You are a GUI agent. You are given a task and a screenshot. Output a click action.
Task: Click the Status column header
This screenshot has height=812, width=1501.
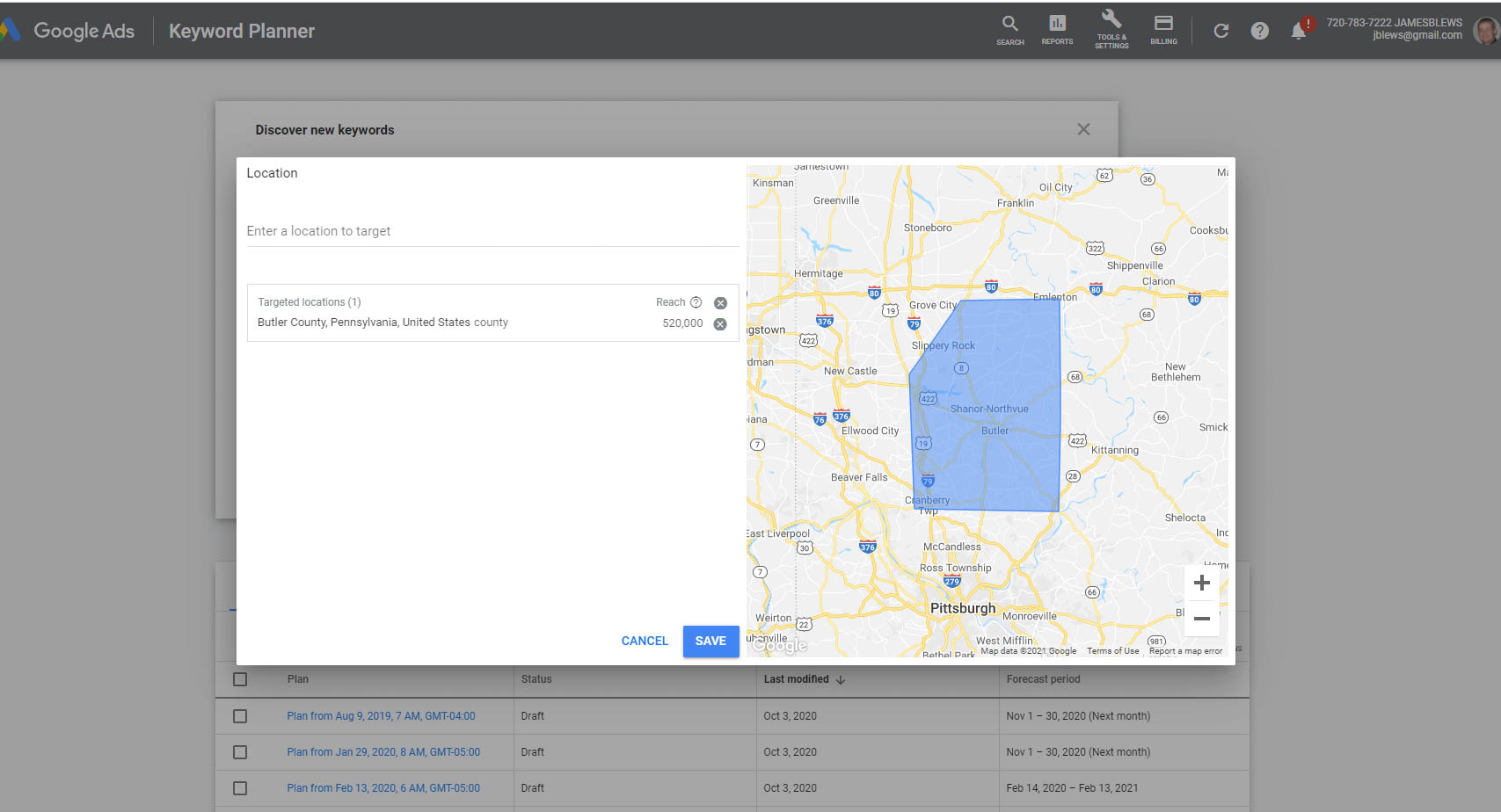(x=536, y=679)
